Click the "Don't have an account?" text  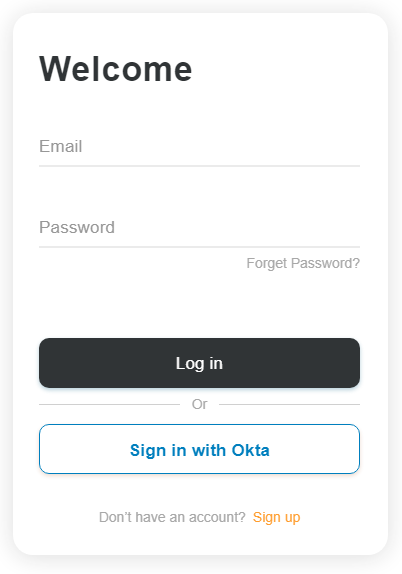[x=172, y=517]
